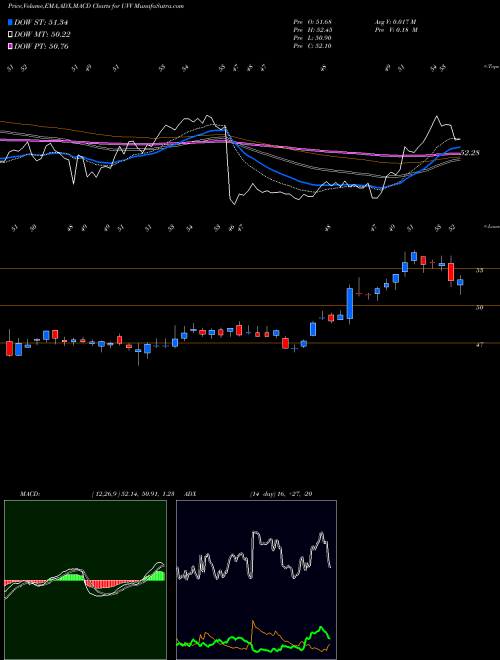Click the chart title mentioning MunafaSutra.com
This screenshot has width=500, height=660.
tap(96, 6)
